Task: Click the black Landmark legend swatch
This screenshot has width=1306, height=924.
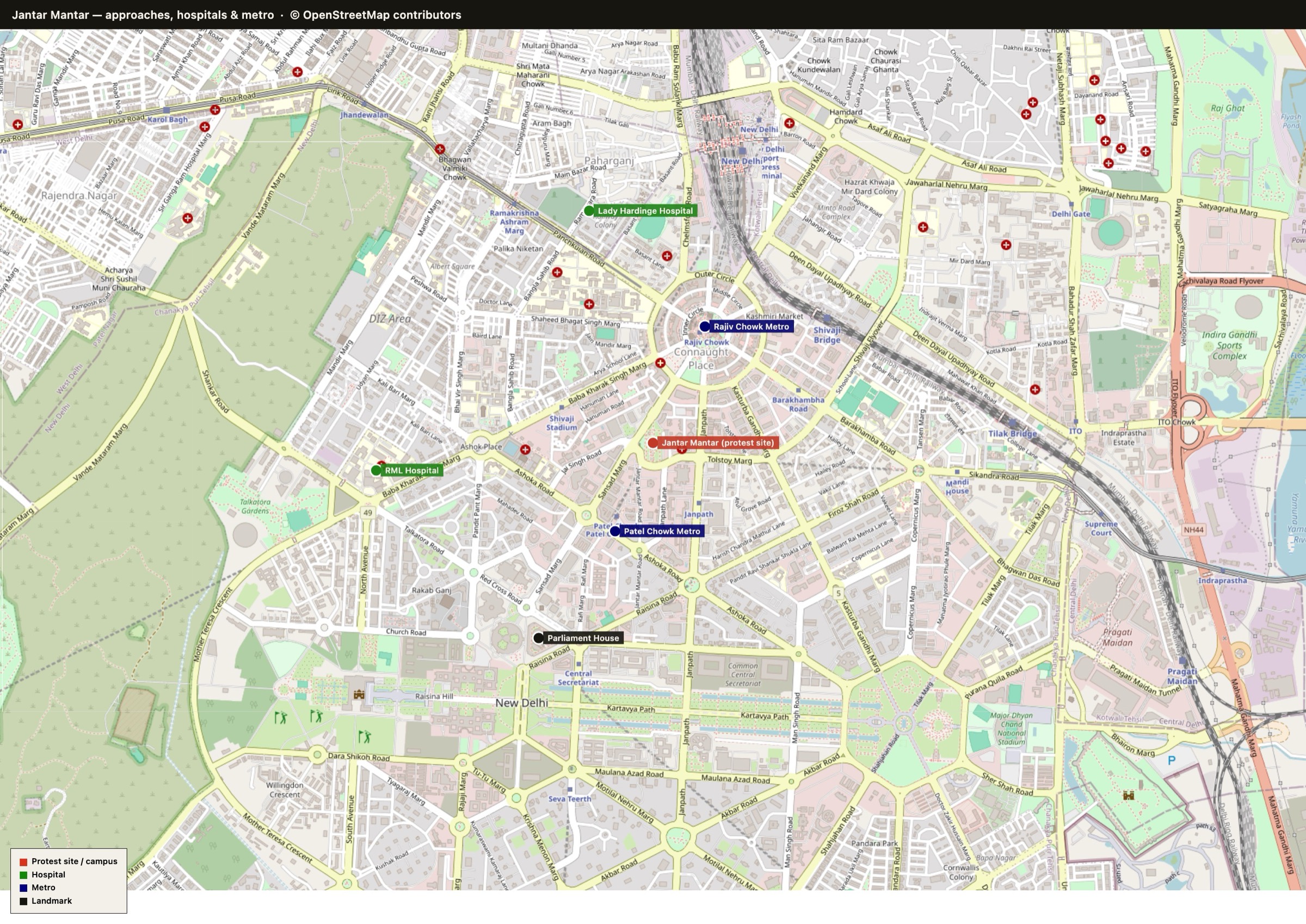Action: click(23, 902)
